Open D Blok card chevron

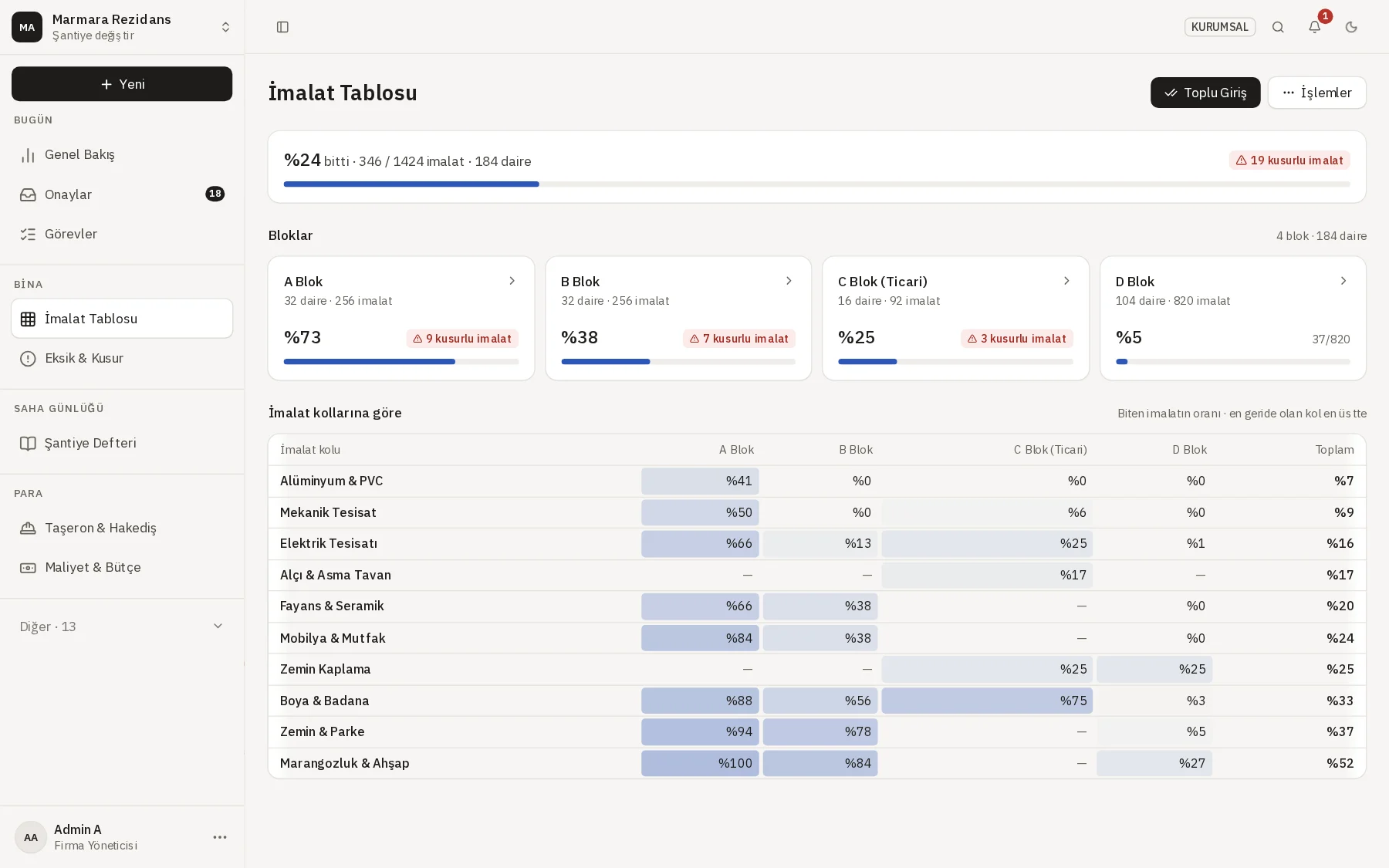click(1343, 281)
